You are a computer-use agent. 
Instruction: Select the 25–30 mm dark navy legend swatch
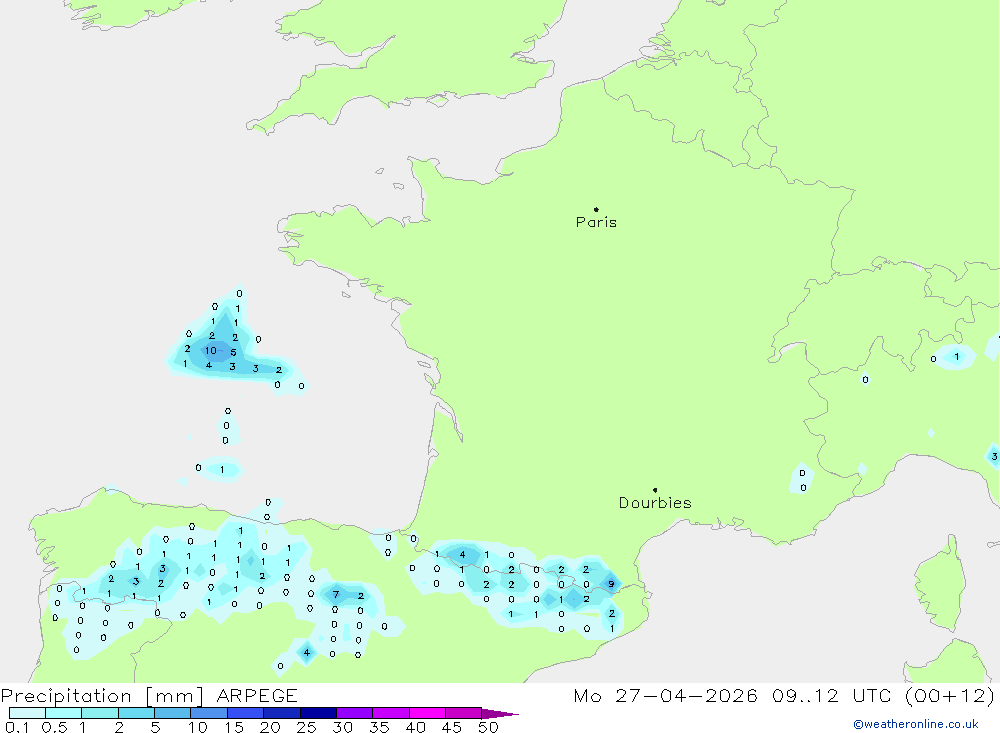318,713
